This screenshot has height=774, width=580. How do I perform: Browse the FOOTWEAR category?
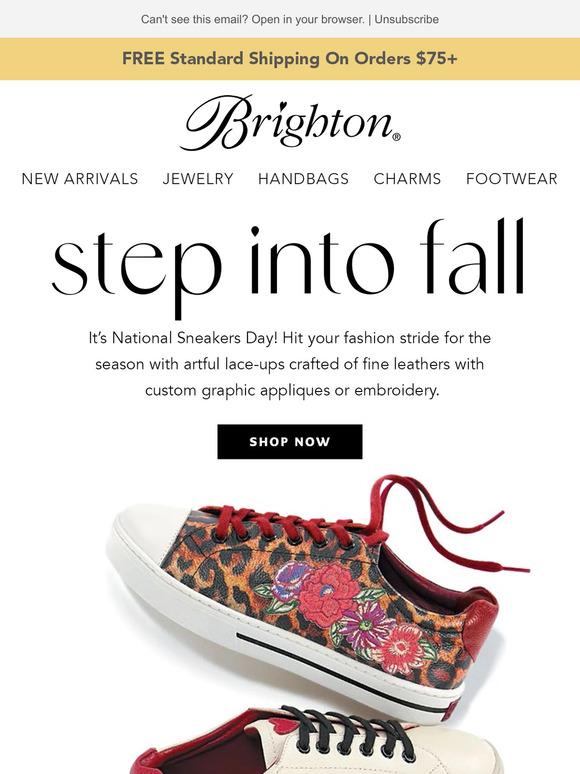pyautogui.click(x=512, y=179)
